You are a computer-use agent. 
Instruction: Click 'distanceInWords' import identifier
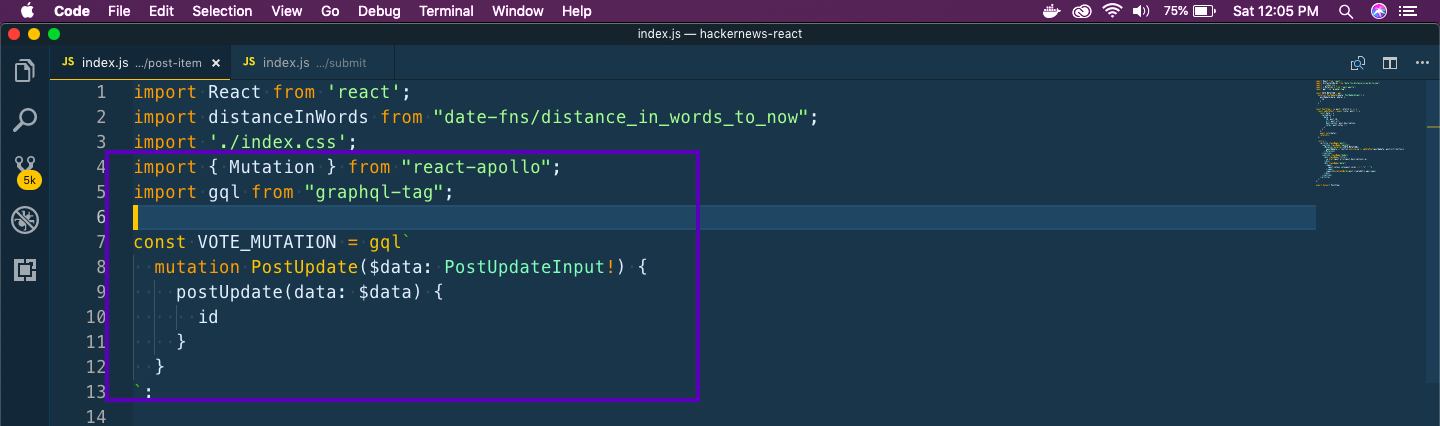tap(288, 117)
